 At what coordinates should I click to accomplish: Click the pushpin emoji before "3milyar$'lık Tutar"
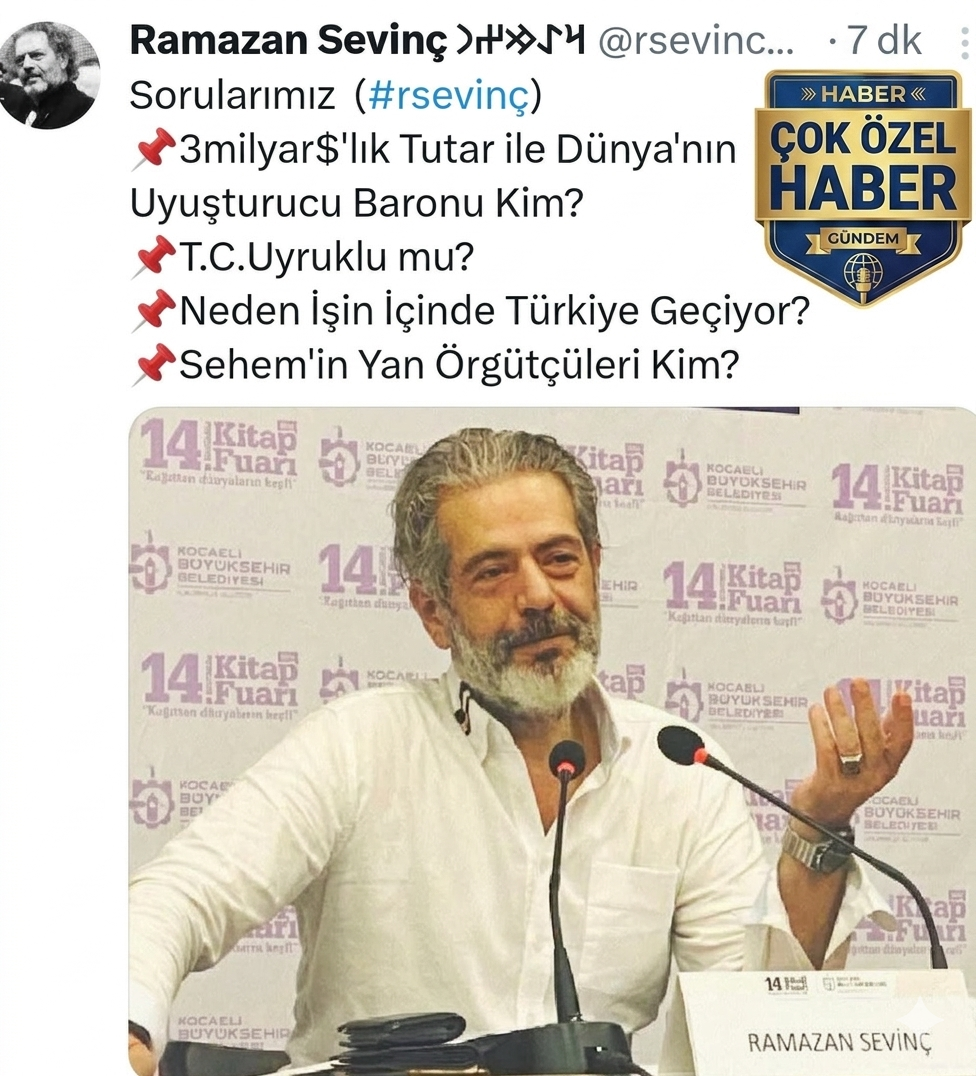(153, 148)
